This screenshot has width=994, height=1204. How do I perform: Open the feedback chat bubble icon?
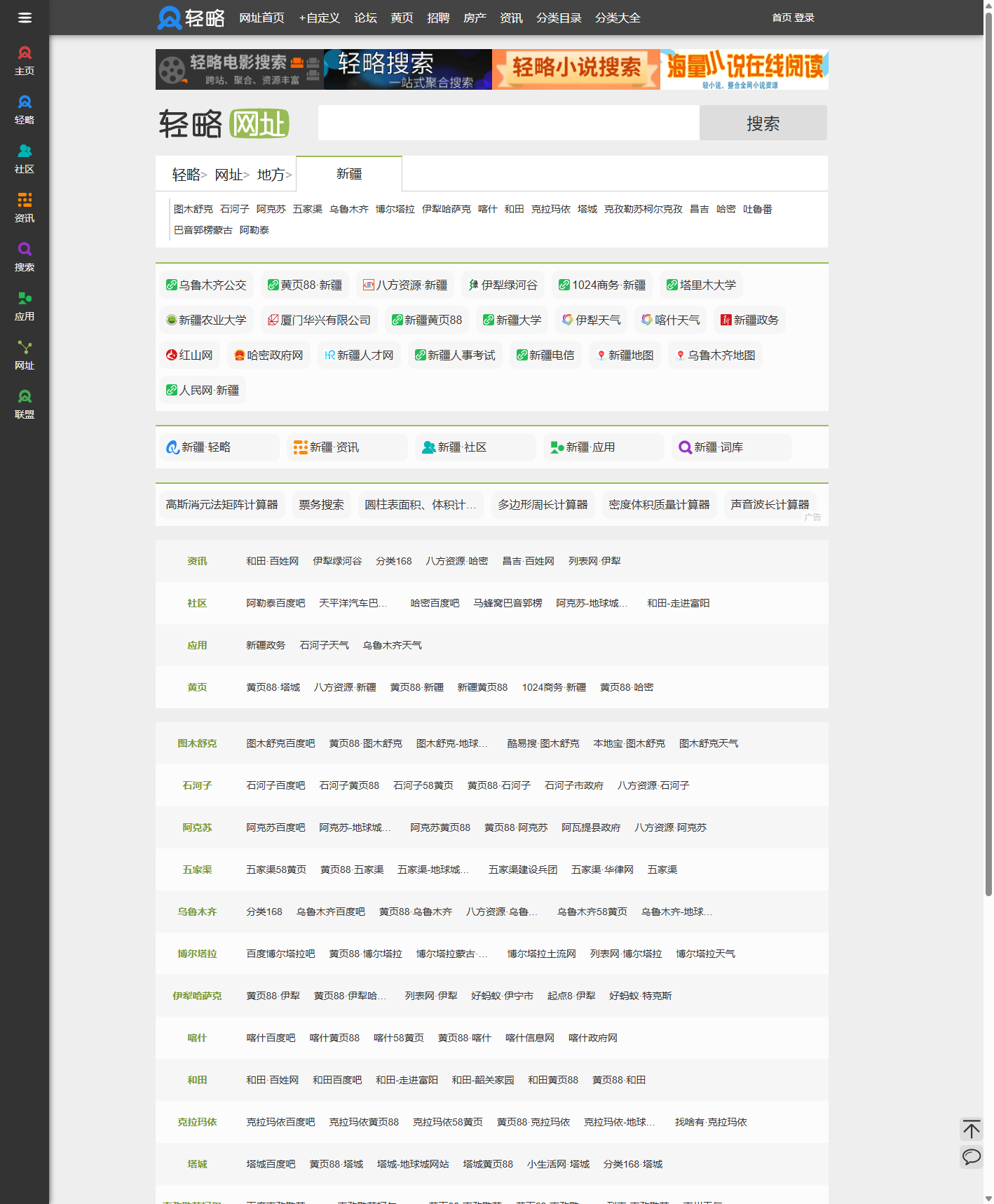coord(971,1156)
